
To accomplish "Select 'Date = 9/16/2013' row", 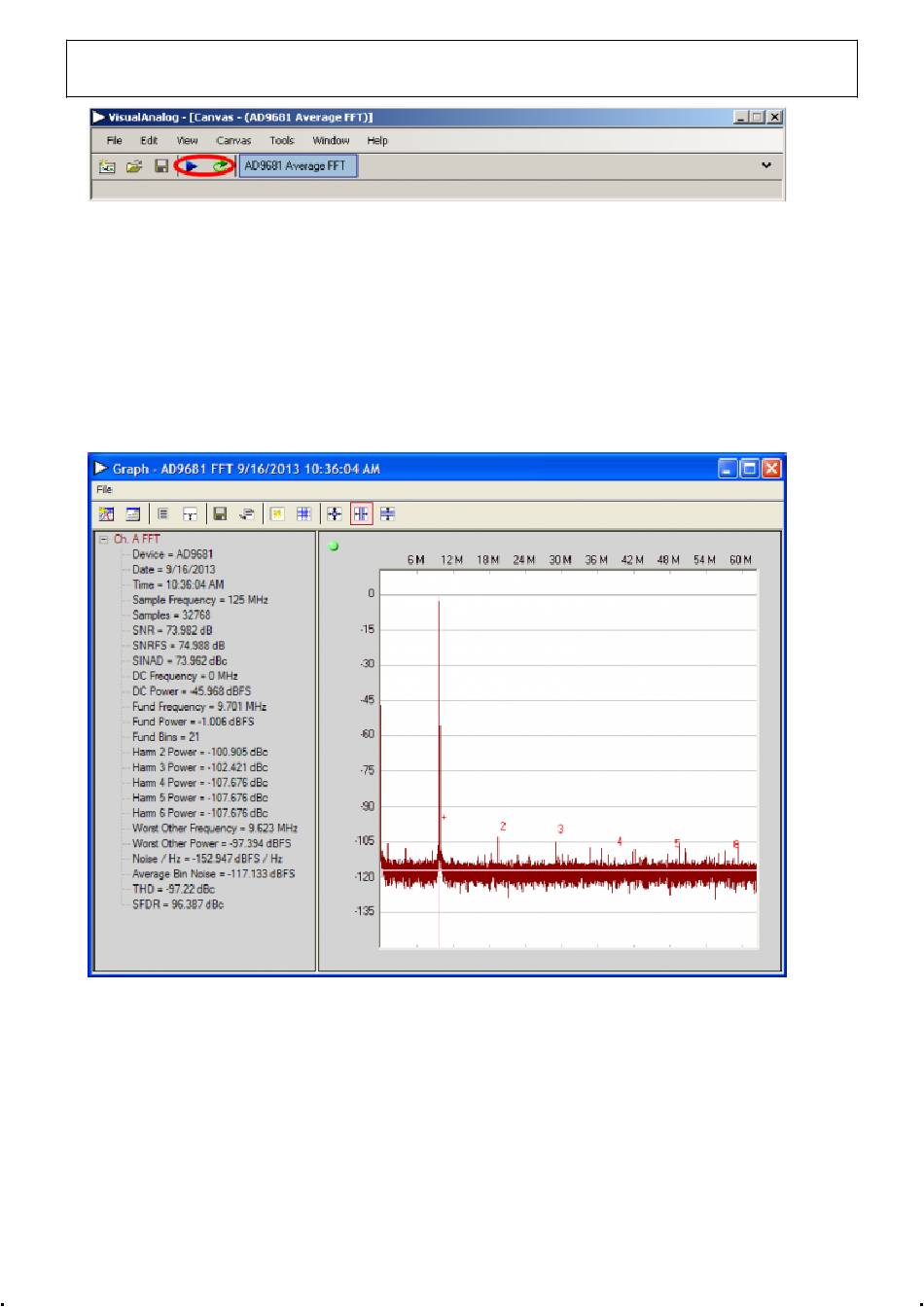I will click(174, 570).
